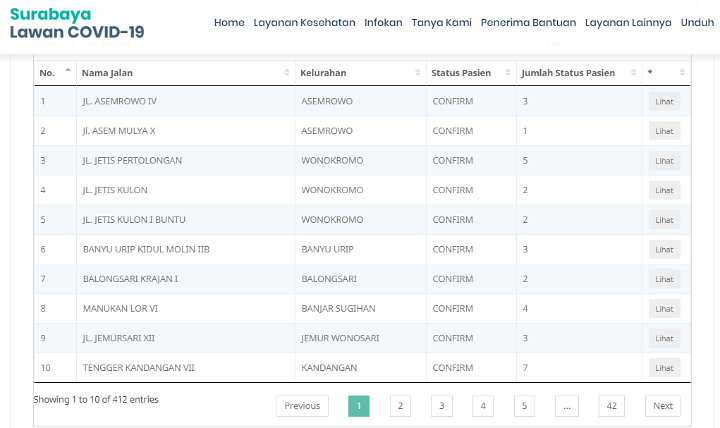Click the Jumlah Status Pasien header
The height and width of the screenshot is (428, 720).
click(x=579, y=73)
